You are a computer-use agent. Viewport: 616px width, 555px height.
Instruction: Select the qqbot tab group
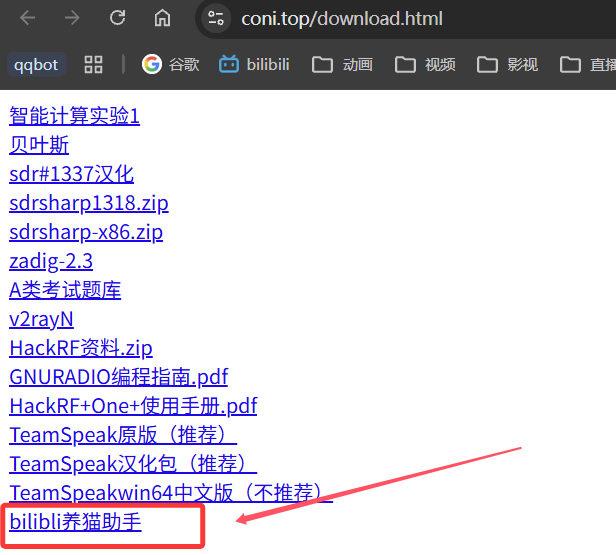36,65
